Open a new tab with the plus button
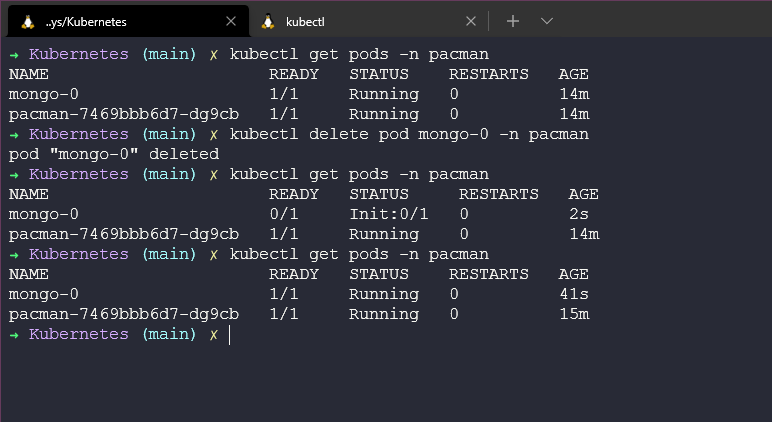Image resolution: width=772 pixels, height=422 pixels. pyautogui.click(x=513, y=21)
